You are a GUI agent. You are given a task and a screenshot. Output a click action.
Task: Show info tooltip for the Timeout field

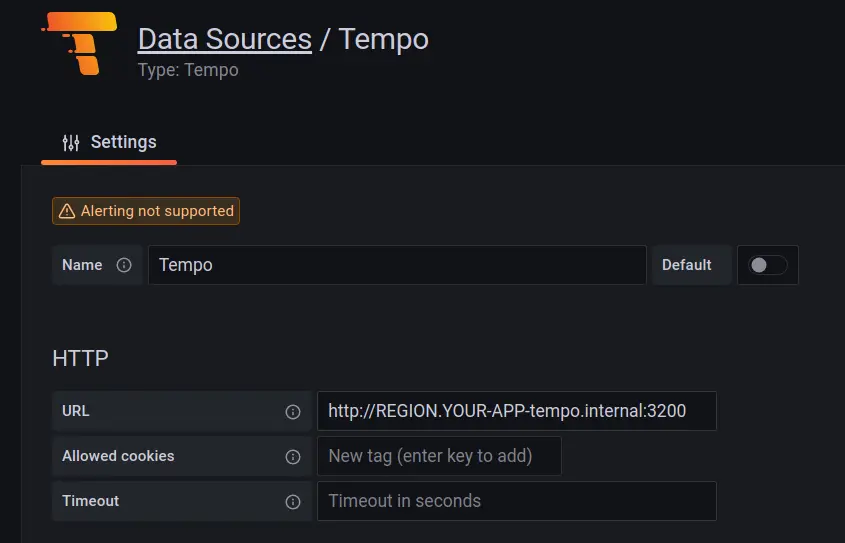coord(293,501)
